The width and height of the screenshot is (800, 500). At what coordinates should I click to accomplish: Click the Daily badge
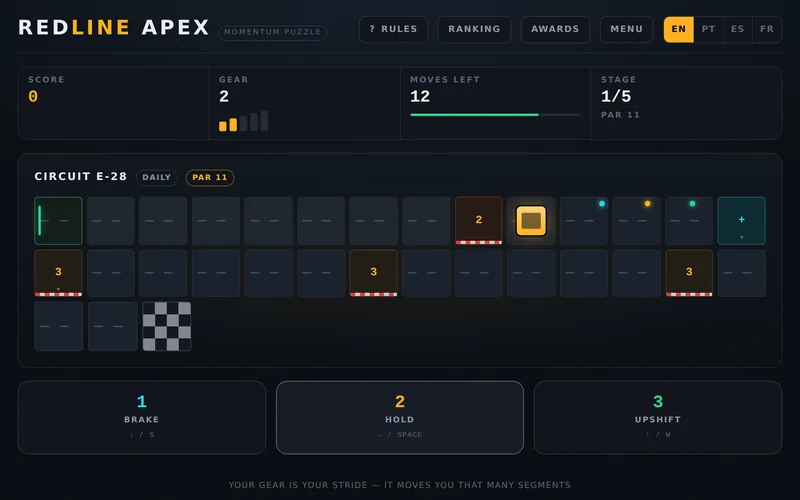click(157, 178)
